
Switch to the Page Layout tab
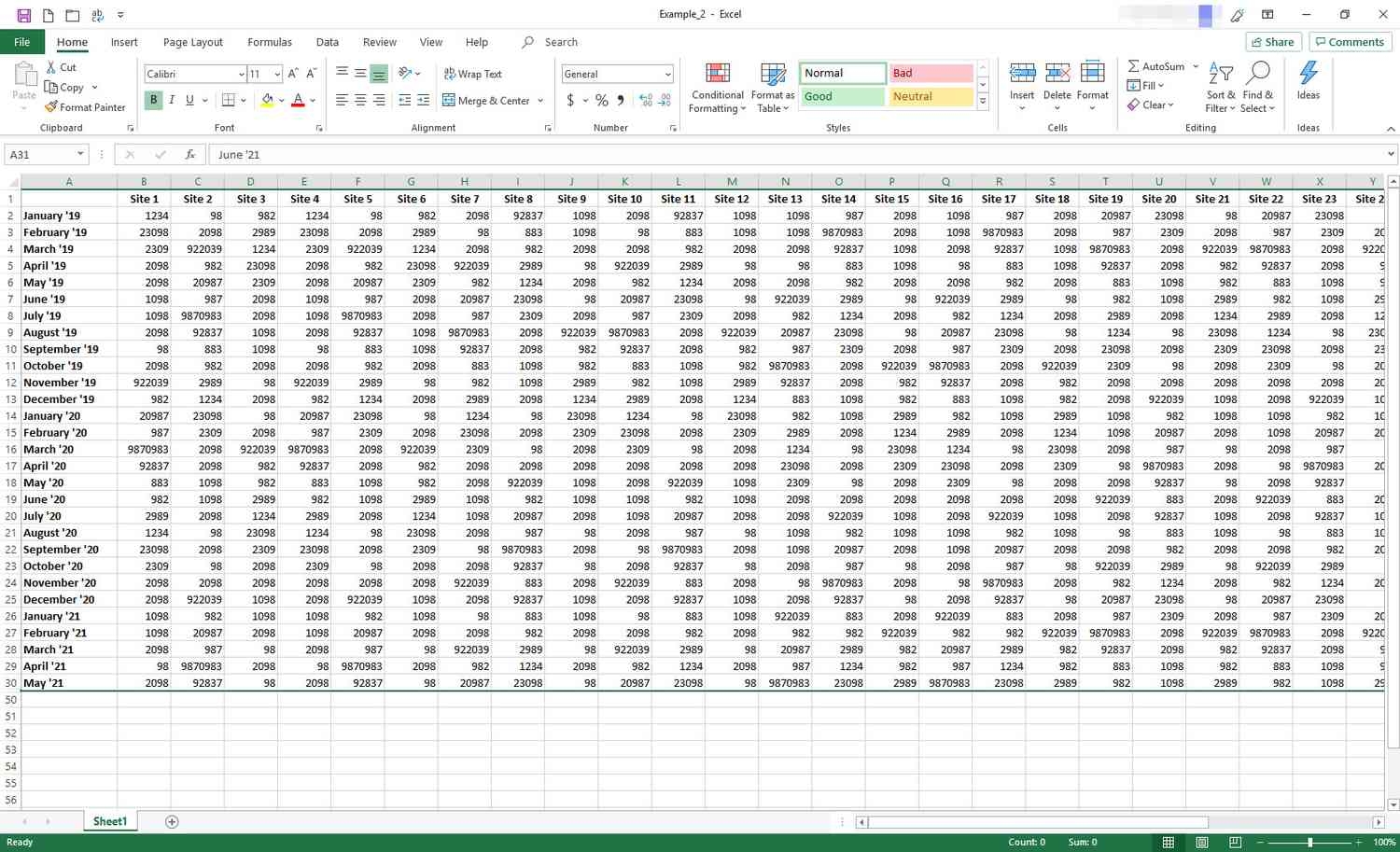point(192,42)
